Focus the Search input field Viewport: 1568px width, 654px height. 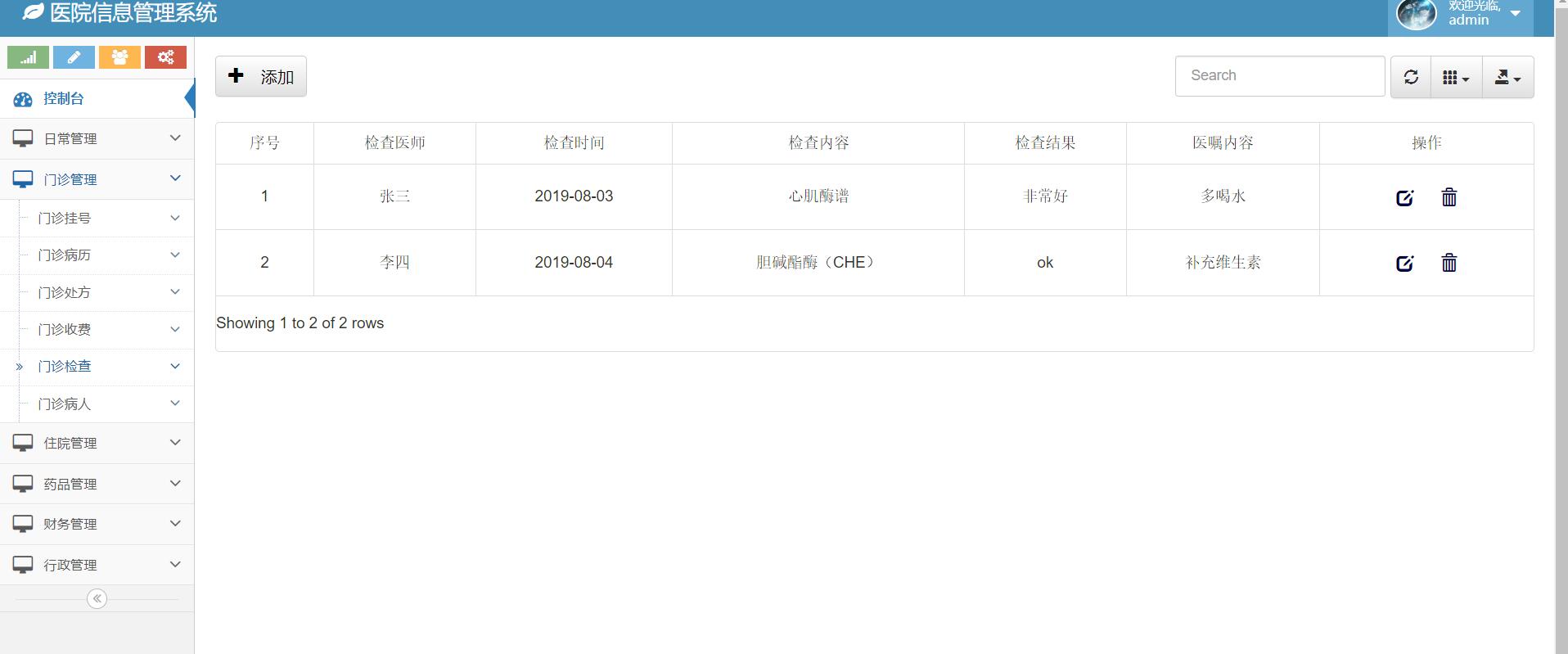tap(1280, 76)
